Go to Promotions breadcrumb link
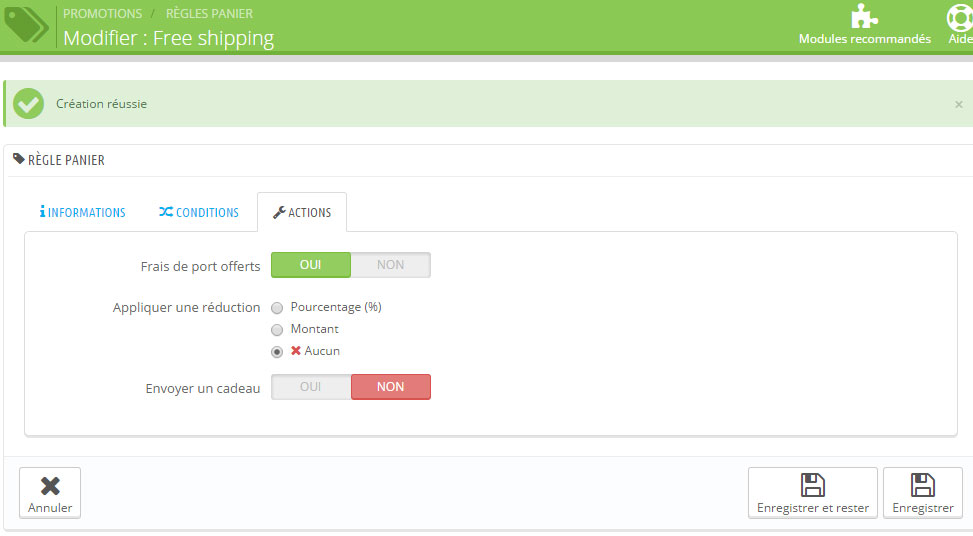 pyautogui.click(x=102, y=13)
